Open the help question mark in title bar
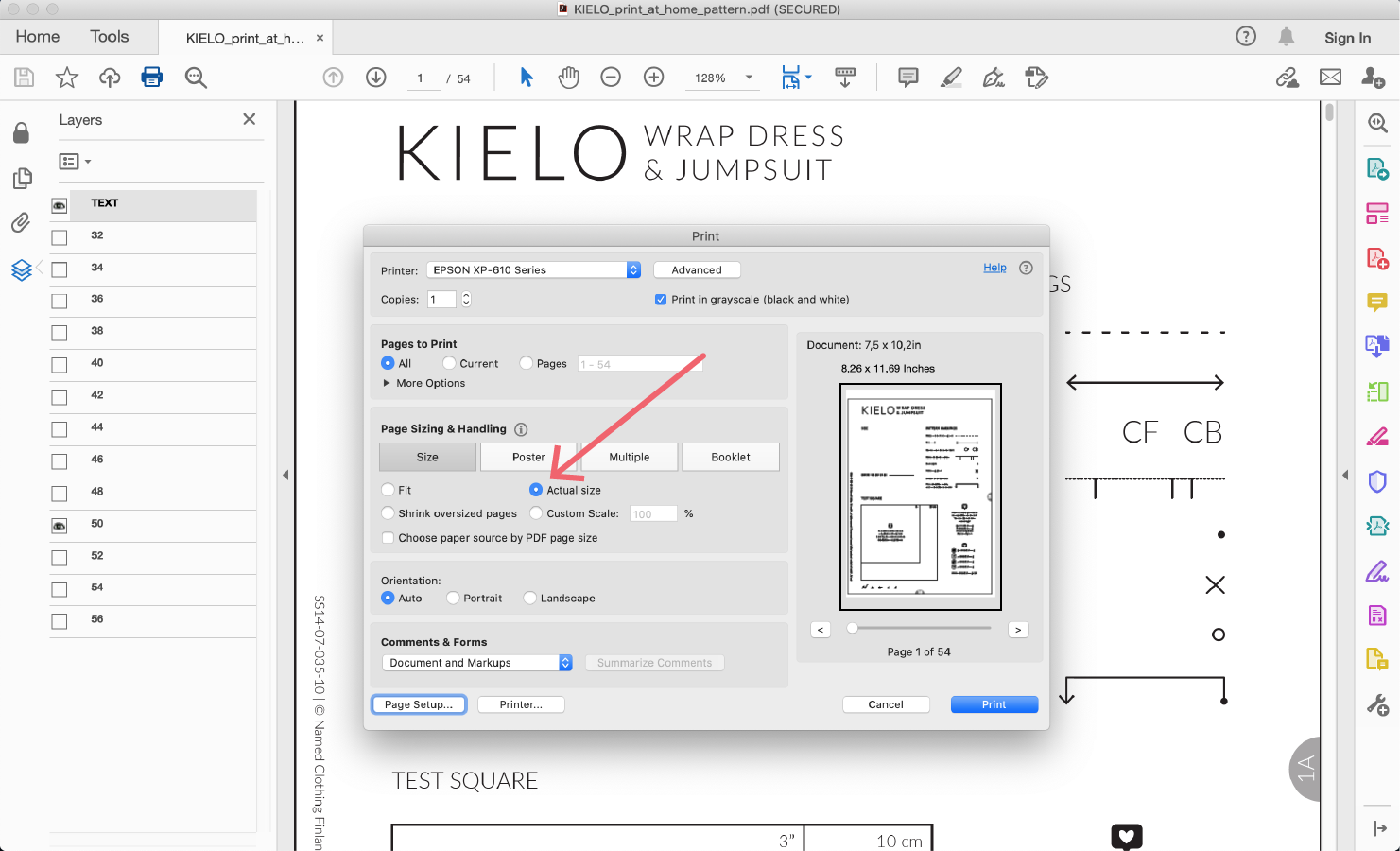The width and height of the screenshot is (1400, 851). coord(1246,36)
